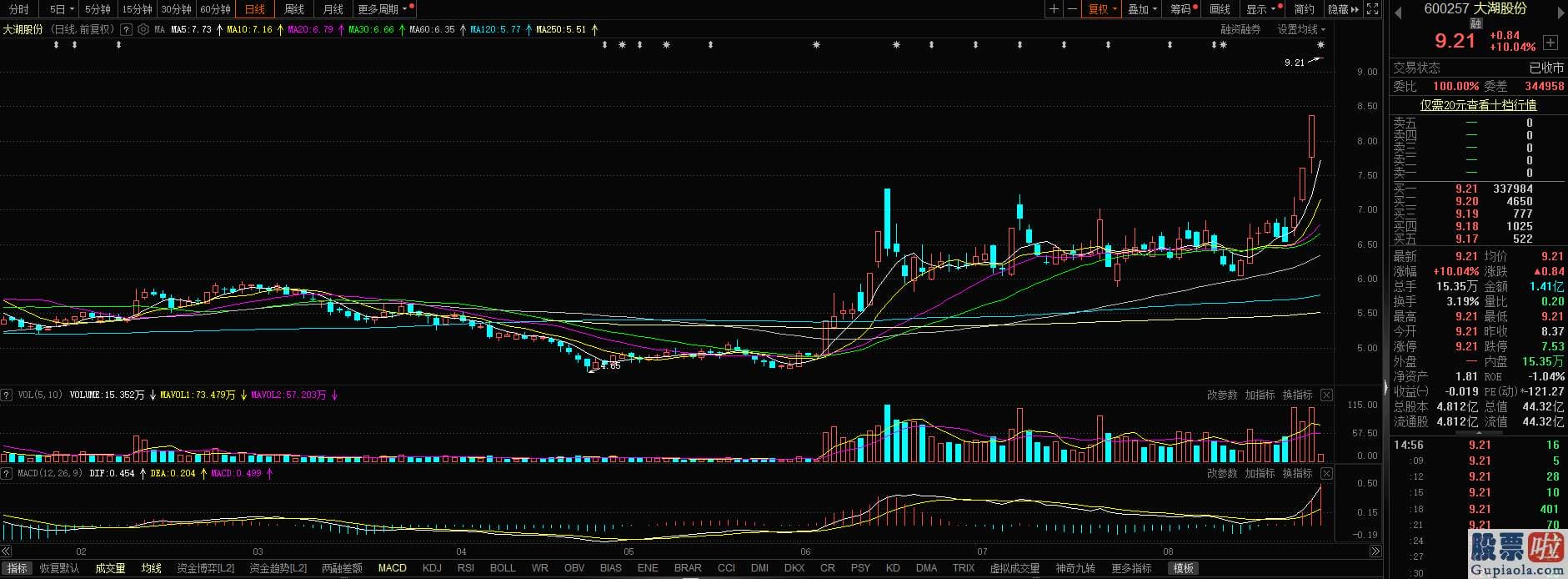
Task: Select the 指标 tab at bottom
Action: pos(17,568)
